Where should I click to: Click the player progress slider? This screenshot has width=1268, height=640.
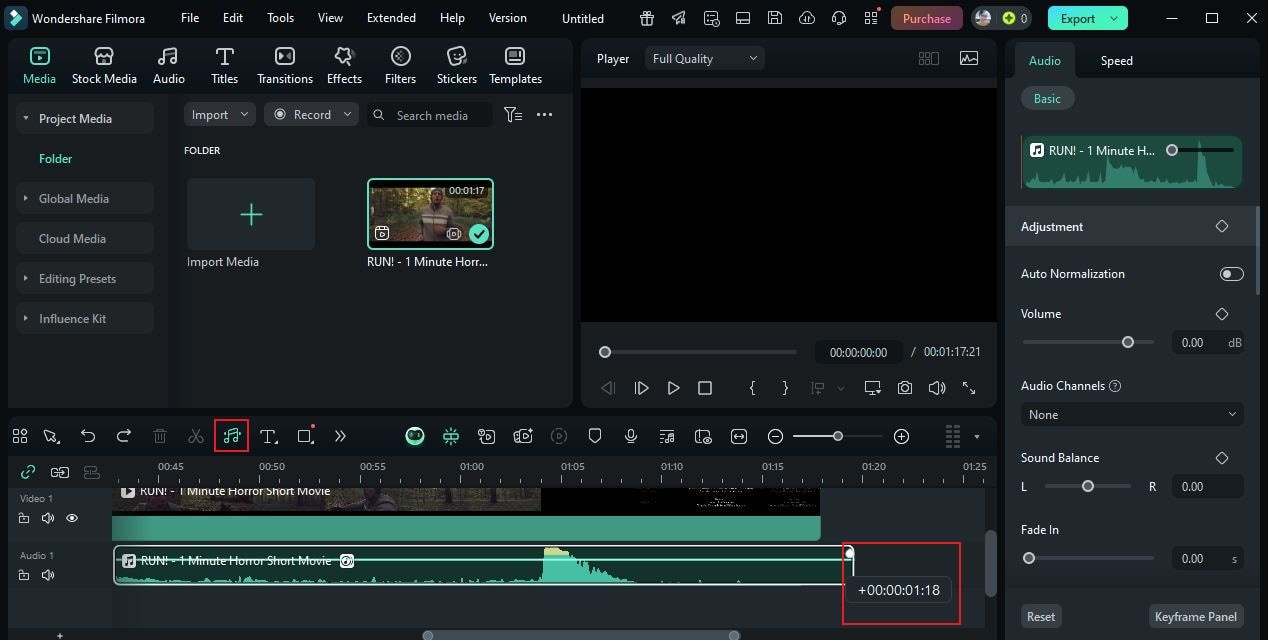[700, 352]
